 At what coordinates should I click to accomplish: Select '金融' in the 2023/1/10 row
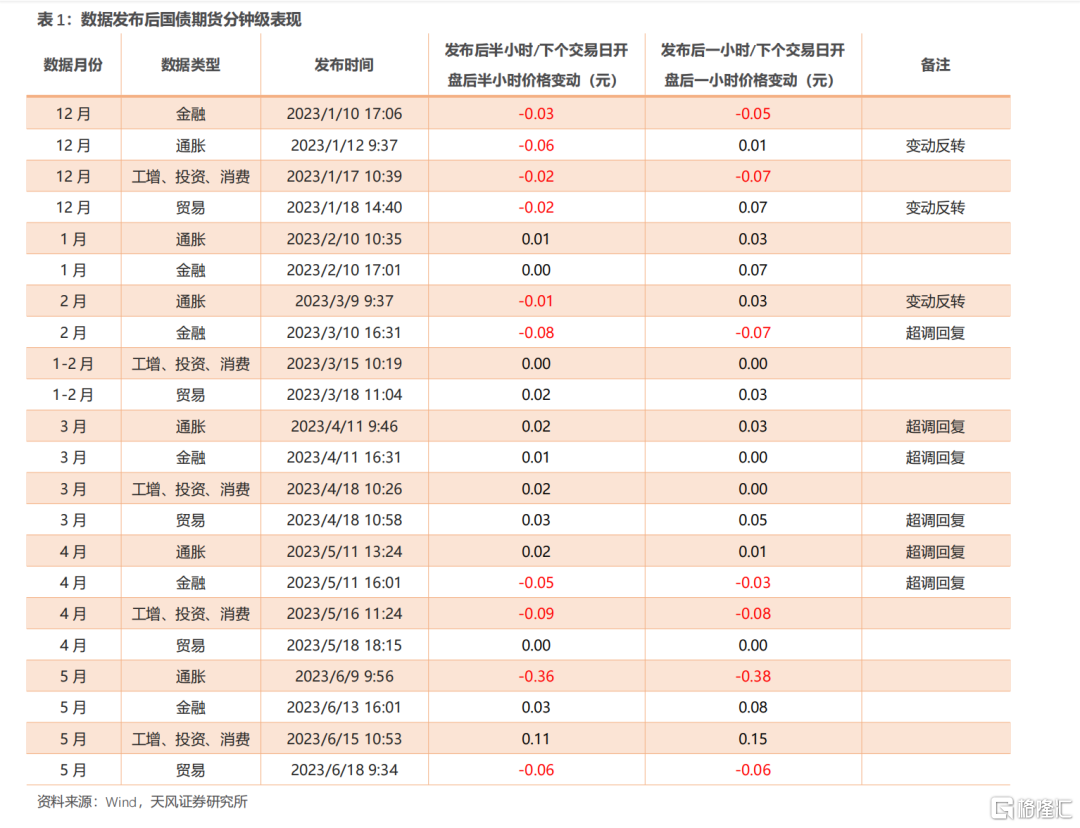click(191, 114)
